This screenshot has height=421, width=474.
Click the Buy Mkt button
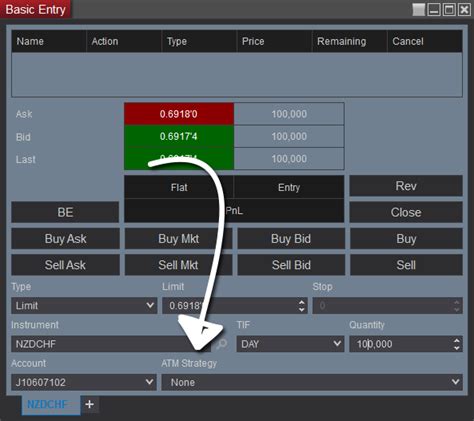[x=178, y=239]
